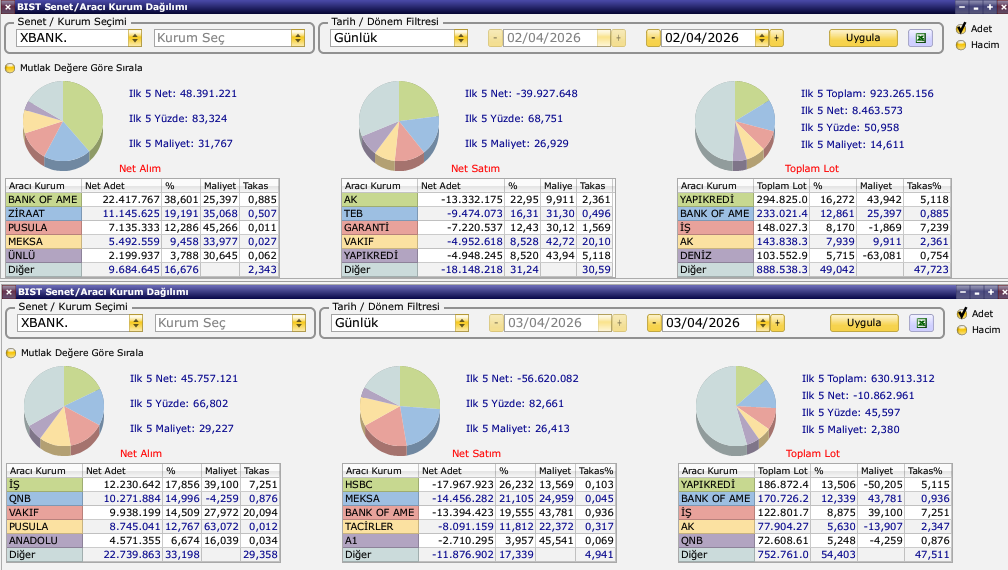Viewport: 1008px width, 570px height.
Task: Open the XBANK. symbol dropdown in top panel
Action: tap(135, 38)
